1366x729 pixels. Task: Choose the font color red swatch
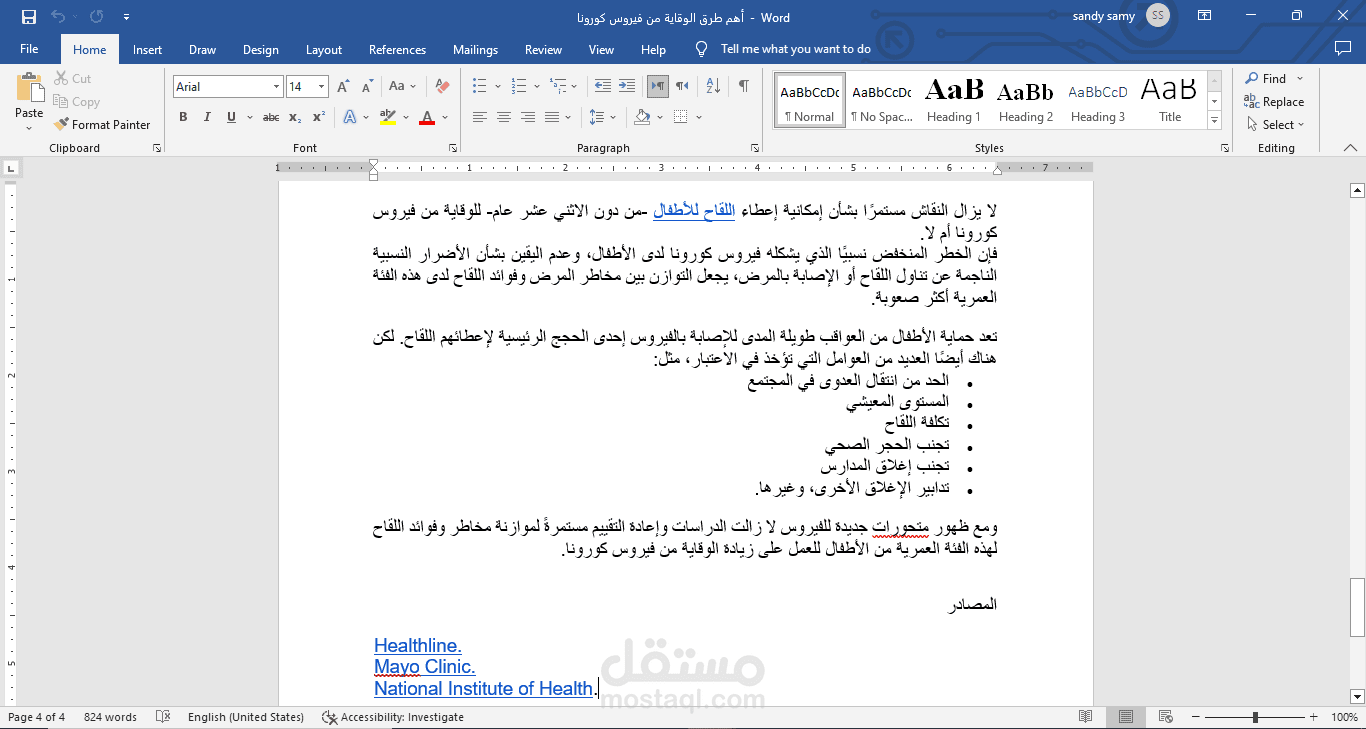coord(427,117)
